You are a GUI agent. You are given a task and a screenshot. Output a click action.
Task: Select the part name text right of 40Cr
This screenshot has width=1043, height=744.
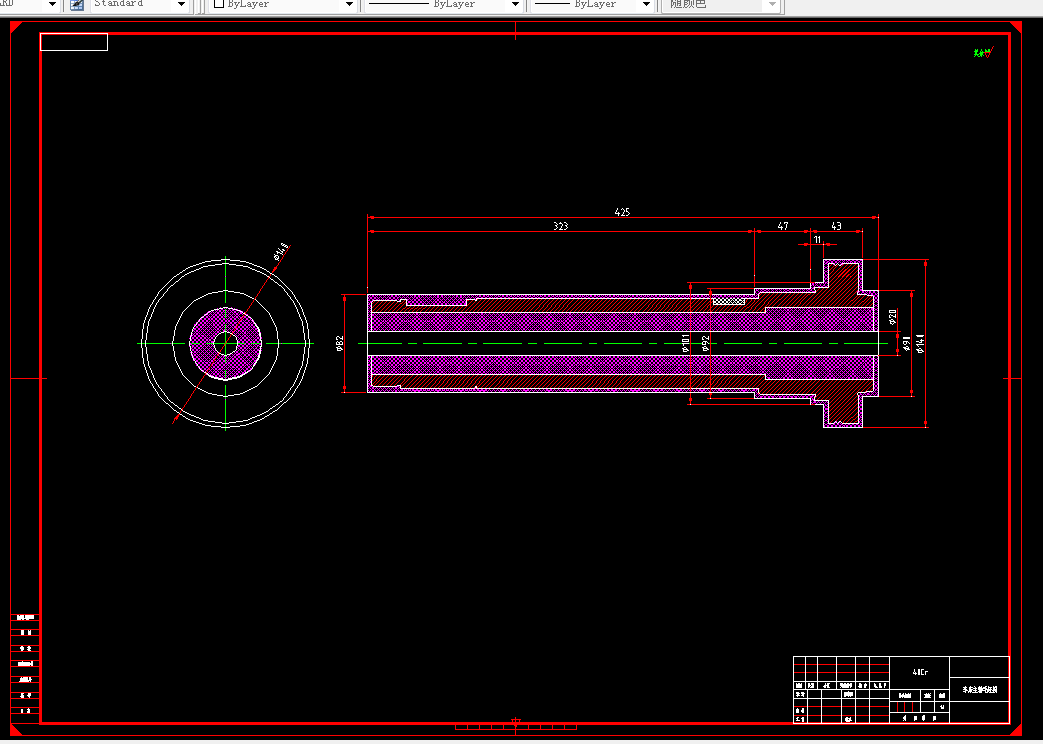coord(980,689)
